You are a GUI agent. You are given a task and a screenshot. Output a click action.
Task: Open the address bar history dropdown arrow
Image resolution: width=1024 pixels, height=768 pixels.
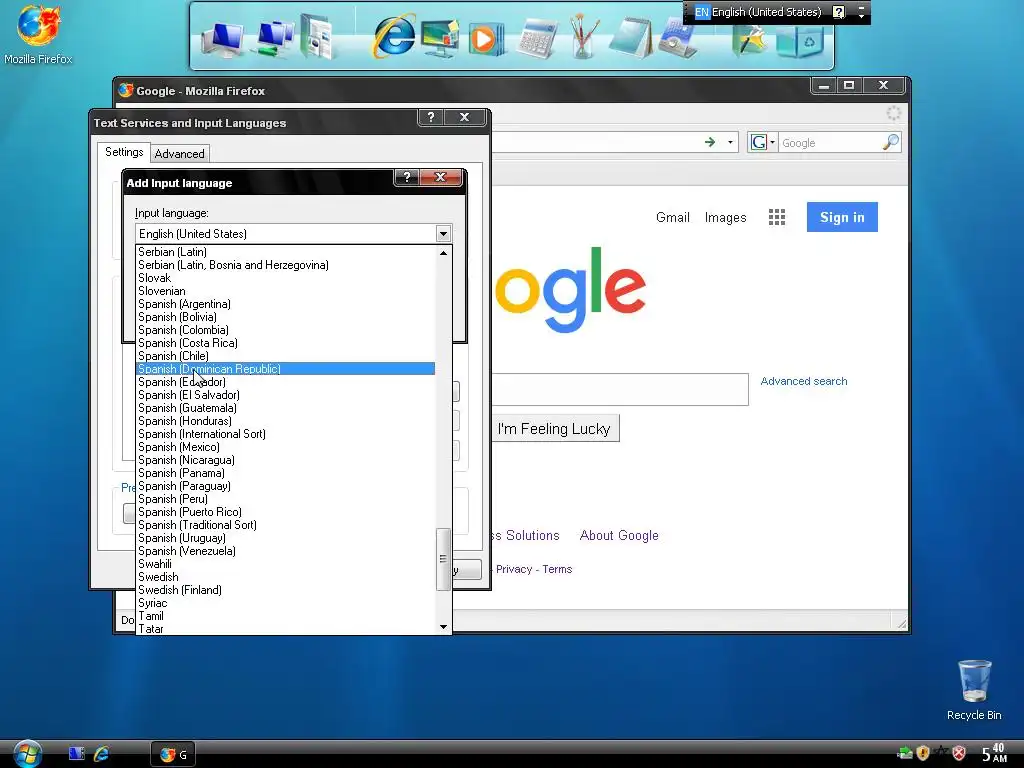click(730, 142)
